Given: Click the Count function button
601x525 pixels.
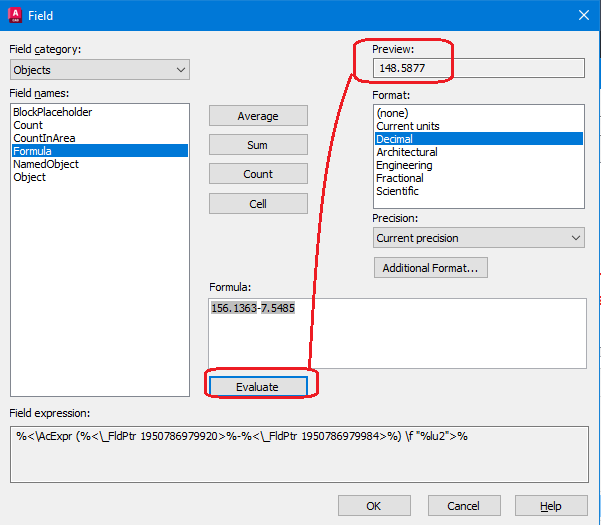Looking at the screenshot, I should [258, 174].
